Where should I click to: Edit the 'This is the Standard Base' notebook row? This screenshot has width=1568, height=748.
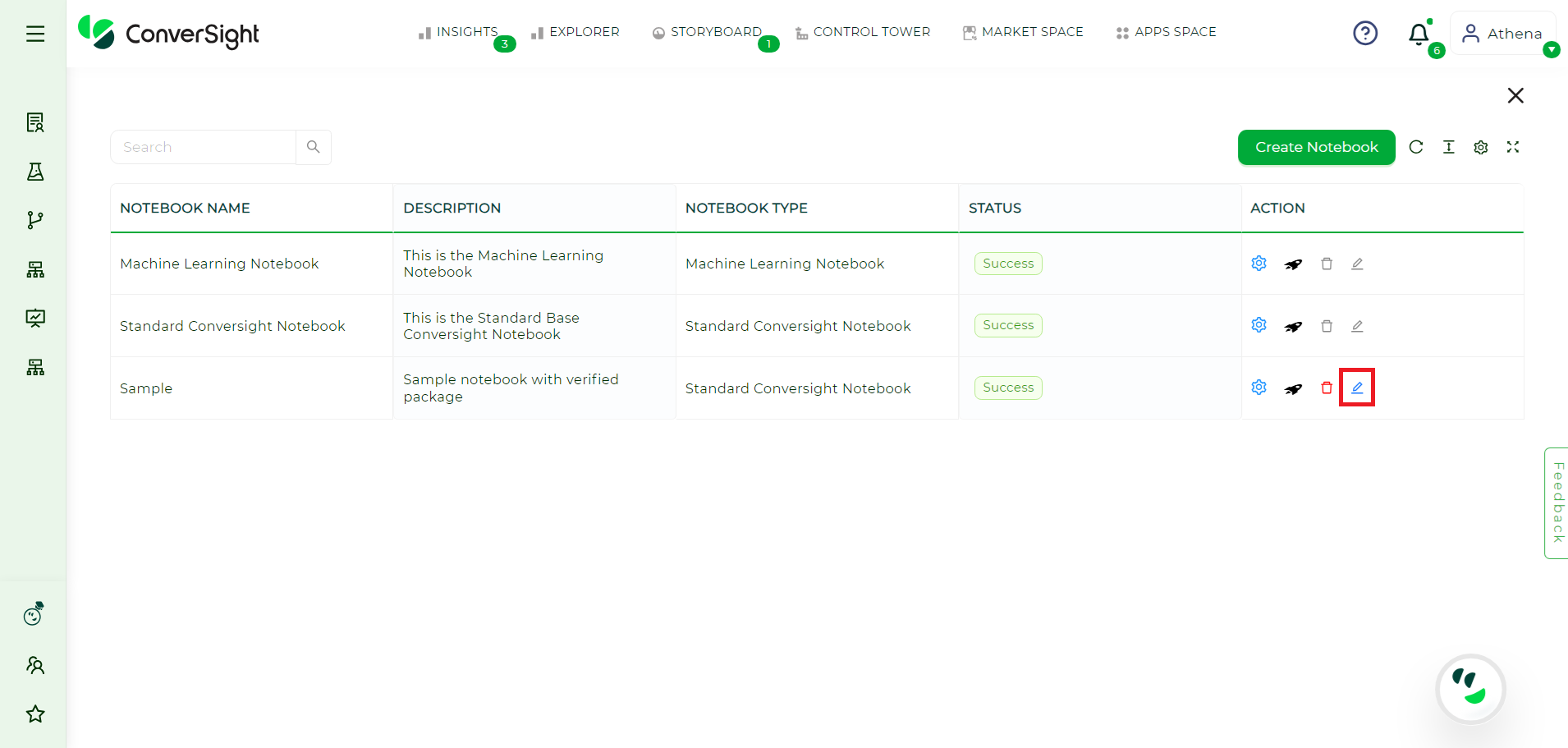[x=1357, y=326]
